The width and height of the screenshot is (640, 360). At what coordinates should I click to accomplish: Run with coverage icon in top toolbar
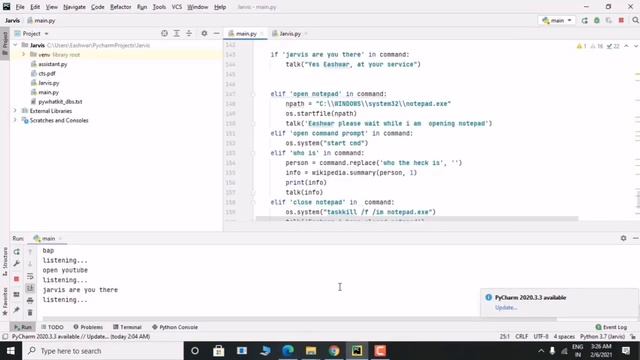(609, 20)
